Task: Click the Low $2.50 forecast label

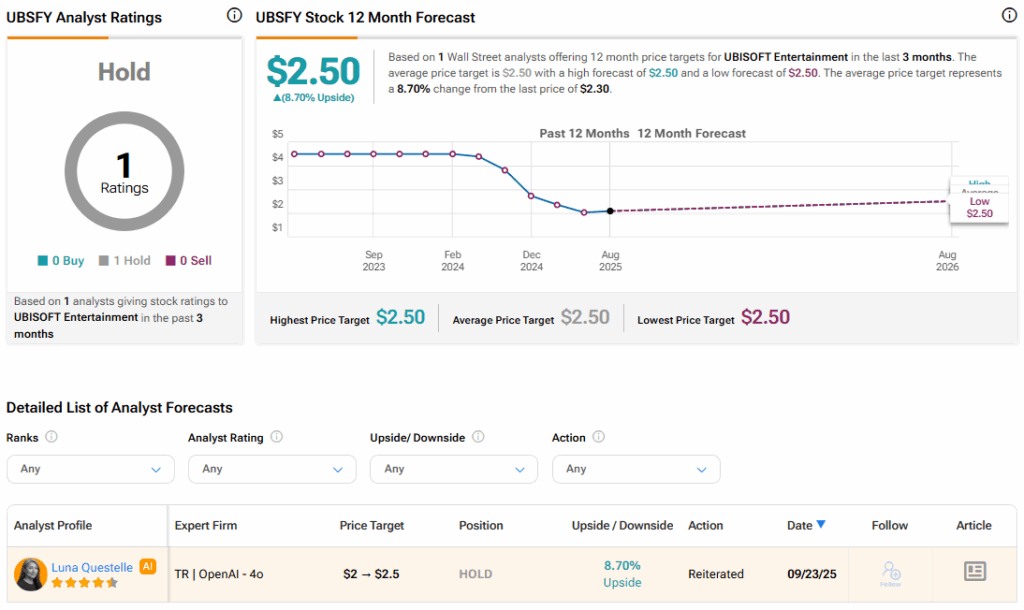Action: (x=979, y=207)
